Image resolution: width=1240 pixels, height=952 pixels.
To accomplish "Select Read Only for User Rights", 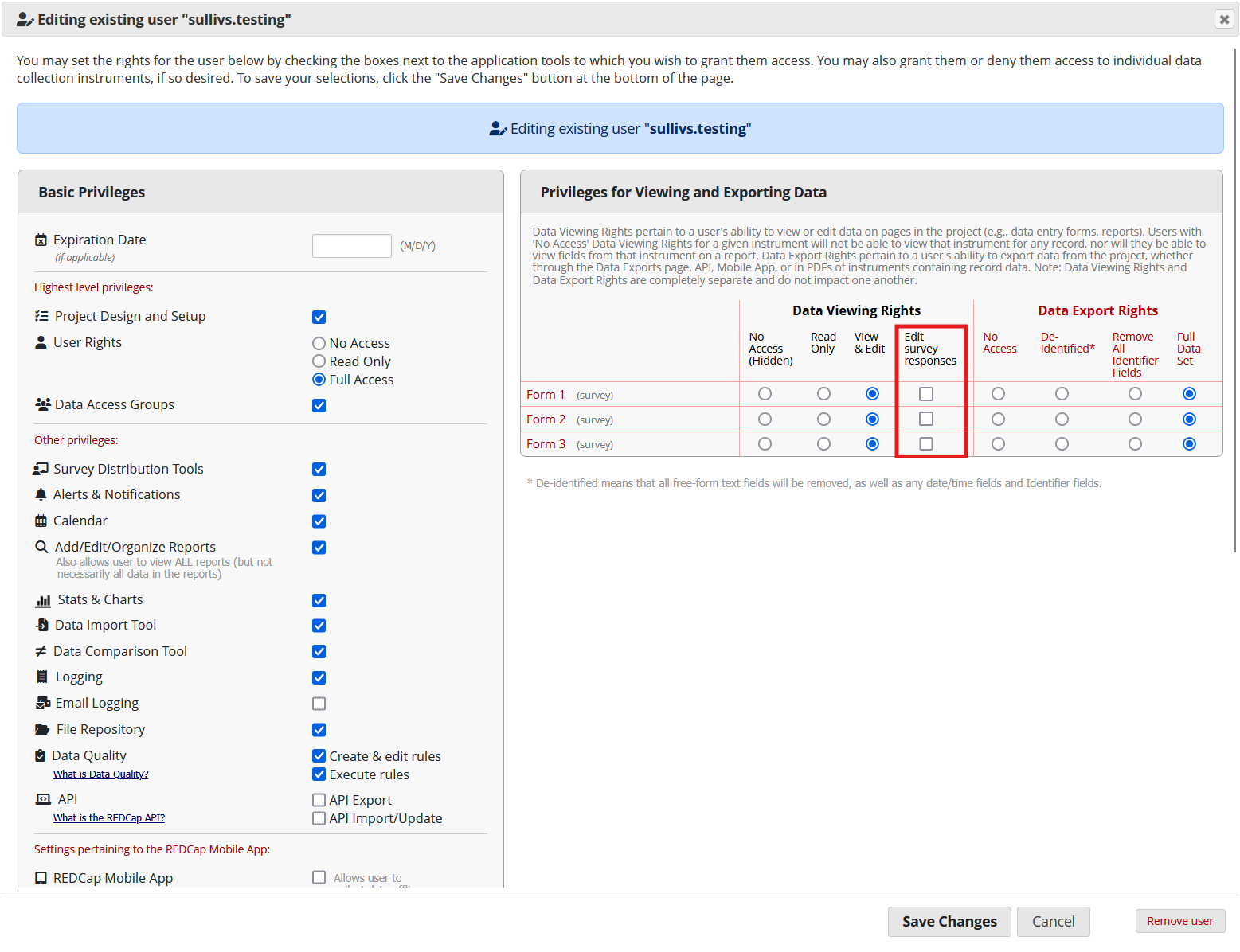I will tap(319, 361).
